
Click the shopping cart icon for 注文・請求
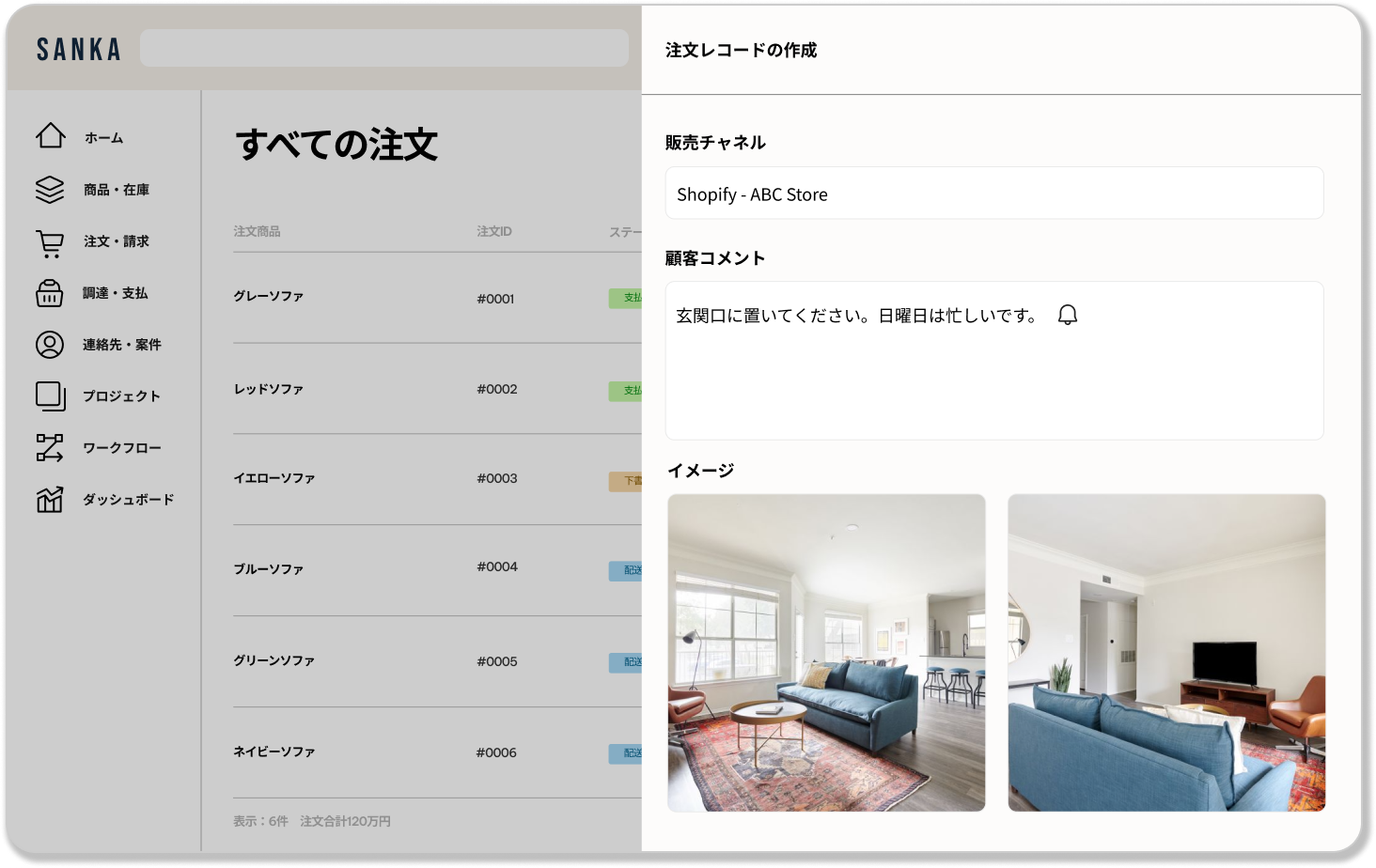click(50, 243)
